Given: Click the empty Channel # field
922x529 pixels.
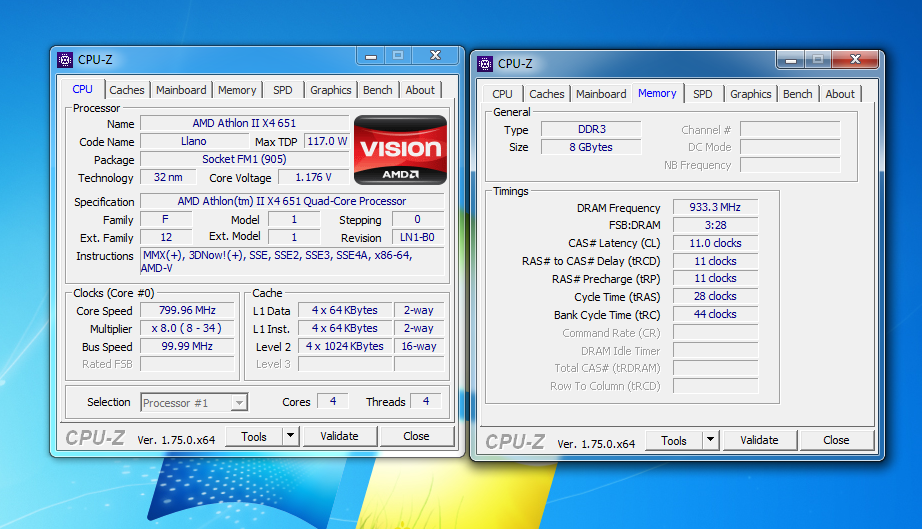Looking at the screenshot, I should (790, 129).
